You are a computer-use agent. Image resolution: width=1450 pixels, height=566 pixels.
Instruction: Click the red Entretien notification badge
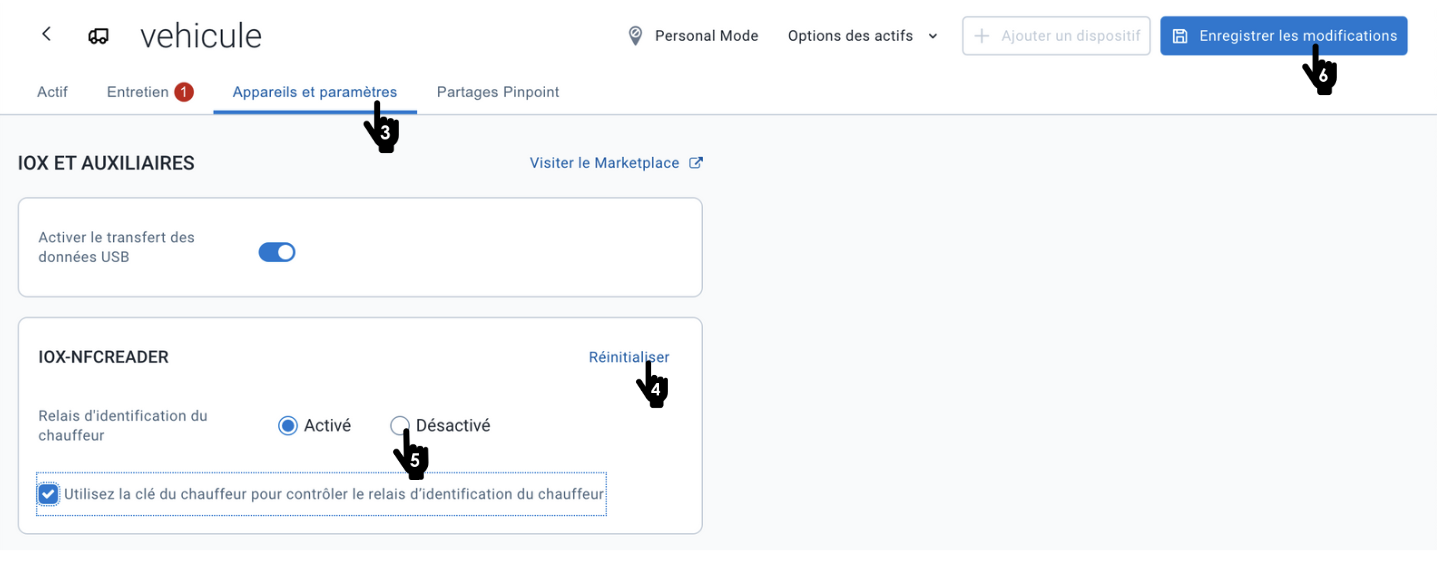[x=184, y=92]
